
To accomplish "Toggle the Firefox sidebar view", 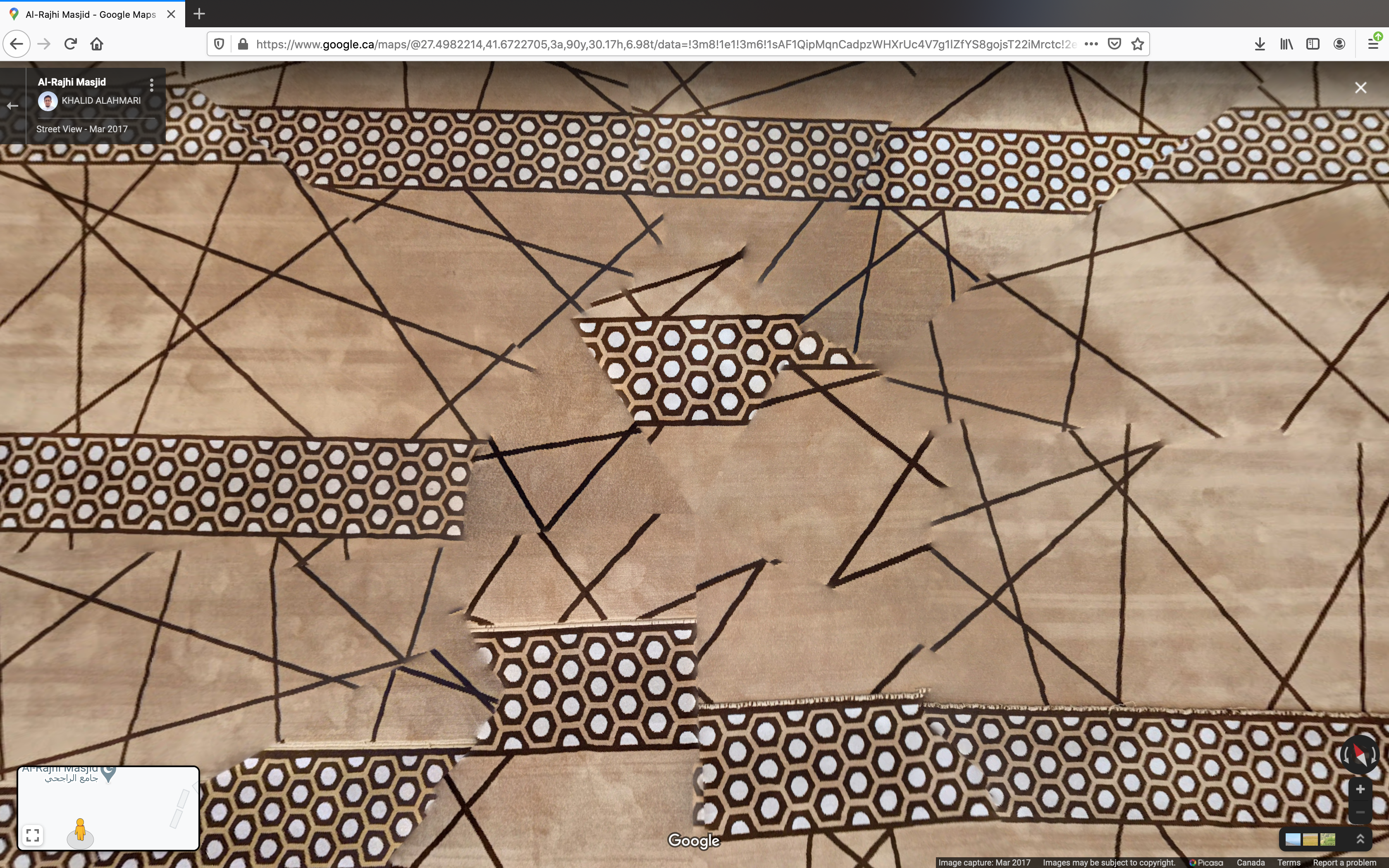I will (1313, 44).
